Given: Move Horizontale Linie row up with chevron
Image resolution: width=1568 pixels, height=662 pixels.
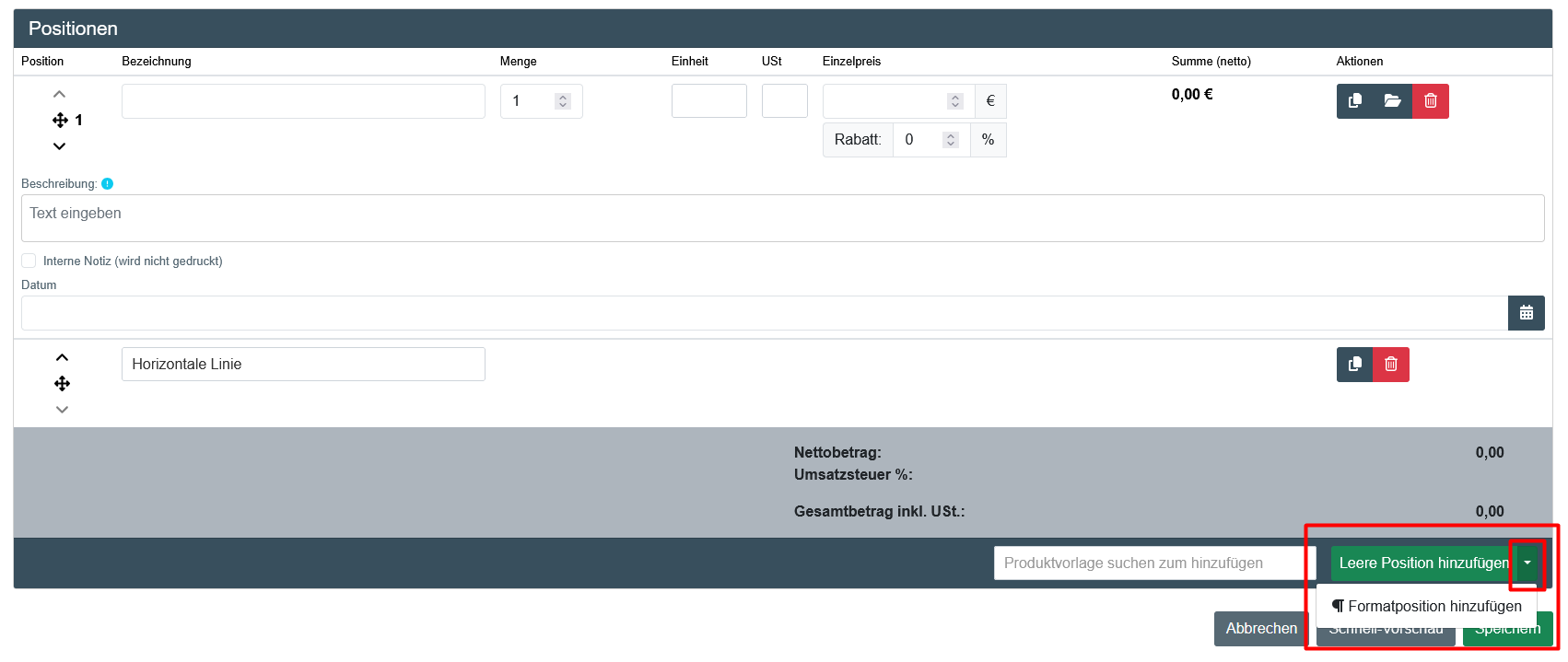Looking at the screenshot, I should coord(62,358).
